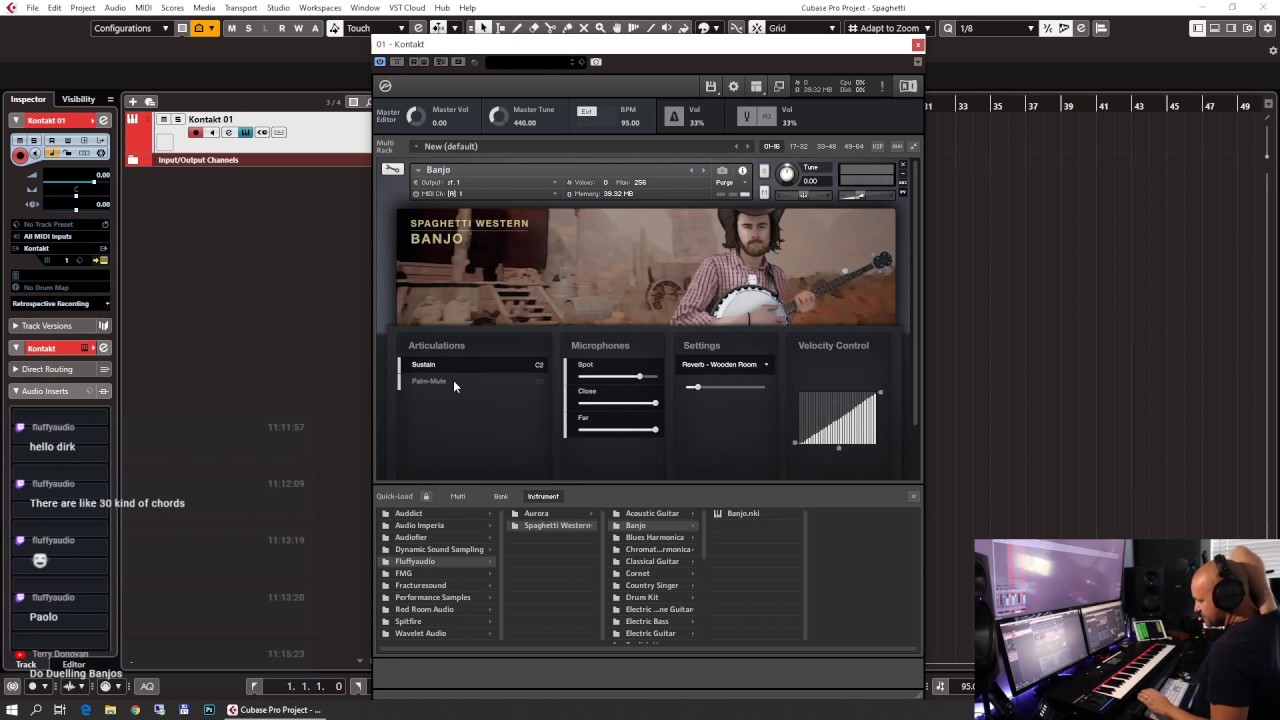
Task: Open the Transport menu
Action: click(x=241, y=8)
